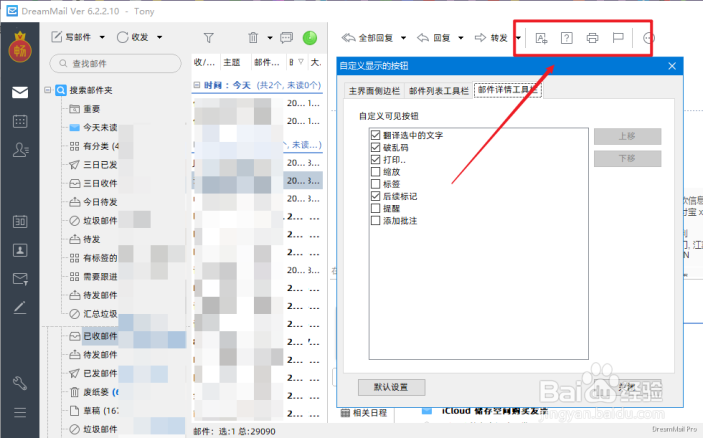Select the 需要跟进 folder

tap(93, 277)
